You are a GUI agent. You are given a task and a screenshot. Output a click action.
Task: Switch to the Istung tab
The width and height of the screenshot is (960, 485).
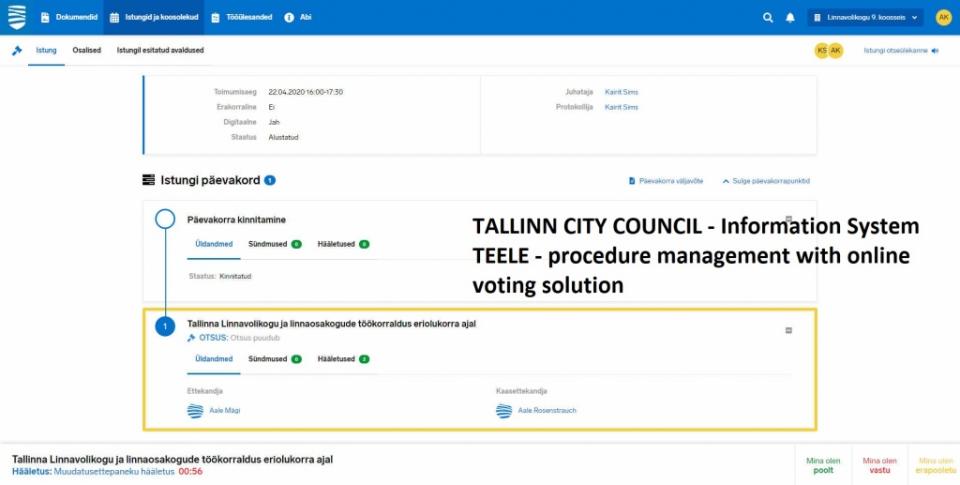(x=46, y=50)
